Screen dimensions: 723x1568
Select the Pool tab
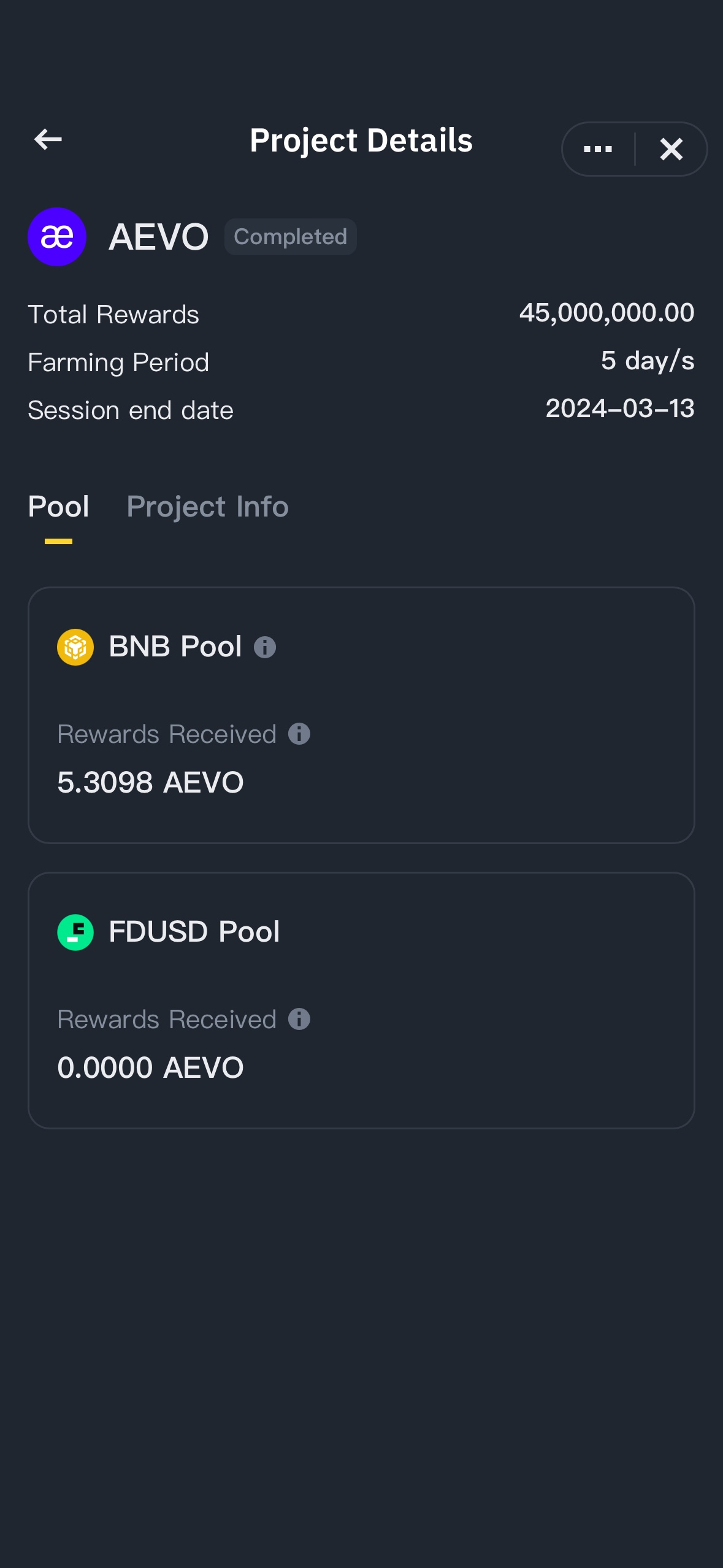(x=59, y=507)
